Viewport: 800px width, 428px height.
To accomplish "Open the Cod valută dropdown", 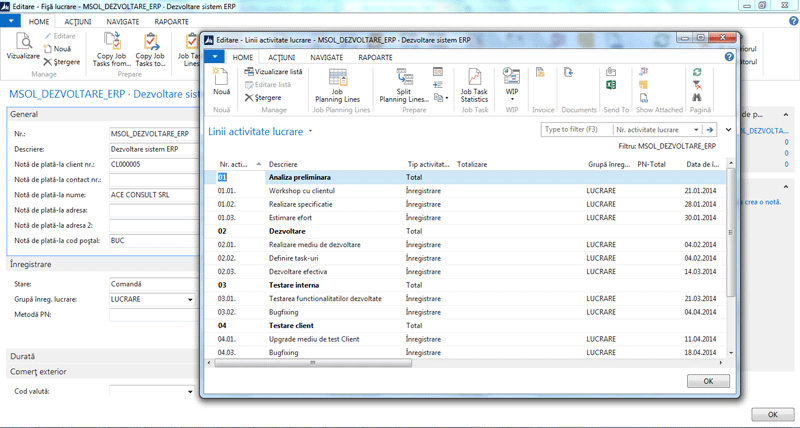I will pyautogui.click(x=190, y=392).
